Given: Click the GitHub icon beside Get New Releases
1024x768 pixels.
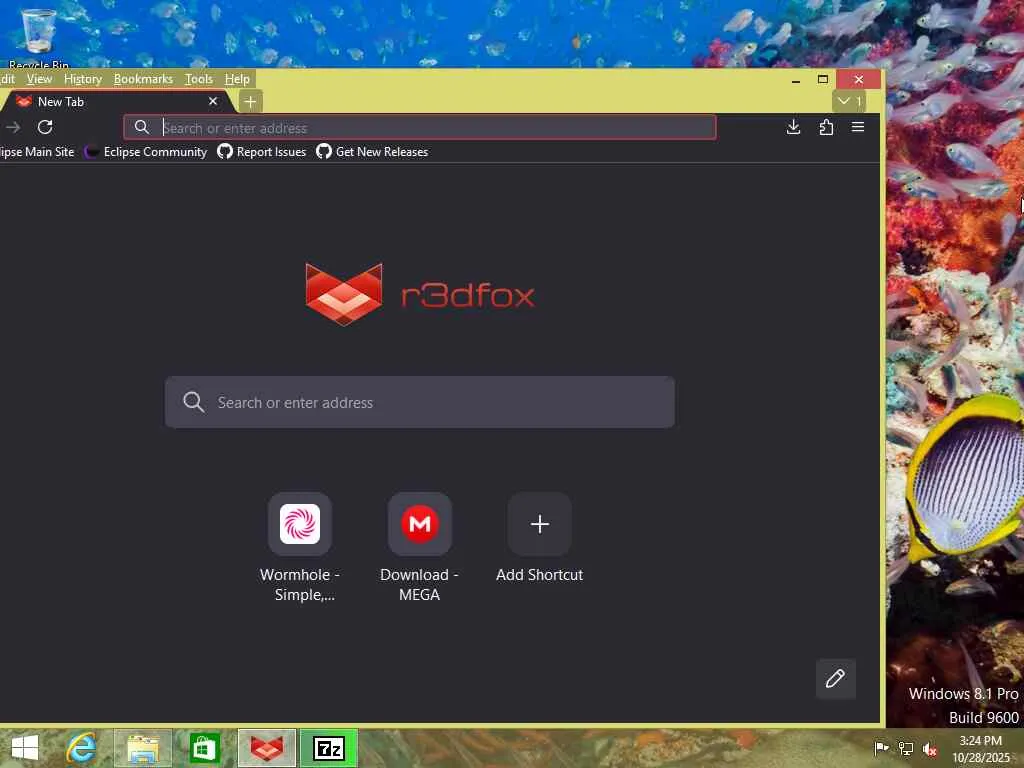Looking at the screenshot, I should [x=324, y=152].
